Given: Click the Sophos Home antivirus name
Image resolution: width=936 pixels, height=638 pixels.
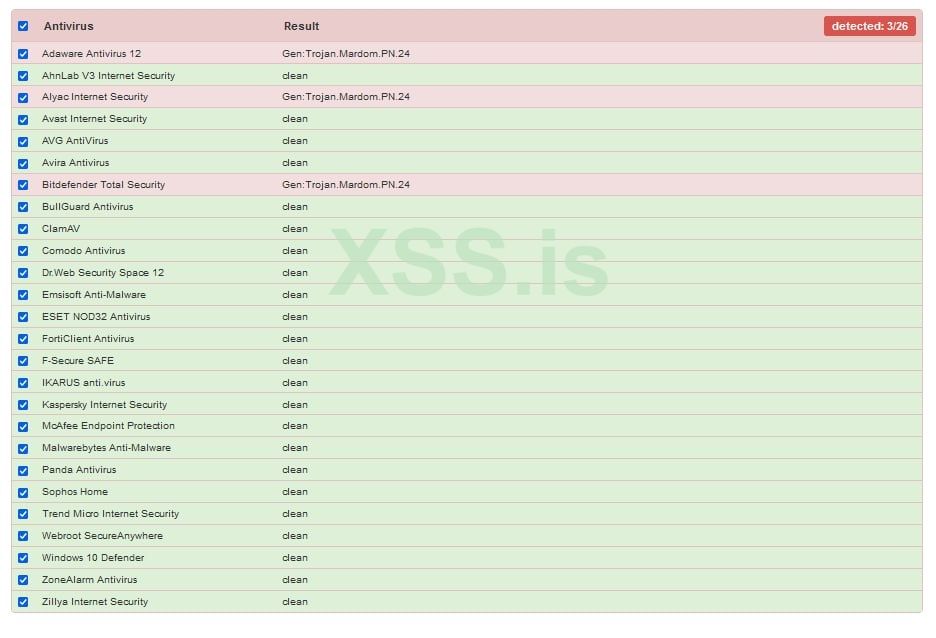Looking at the screenshot, I should pyautogui.click(x=75, y=492).
